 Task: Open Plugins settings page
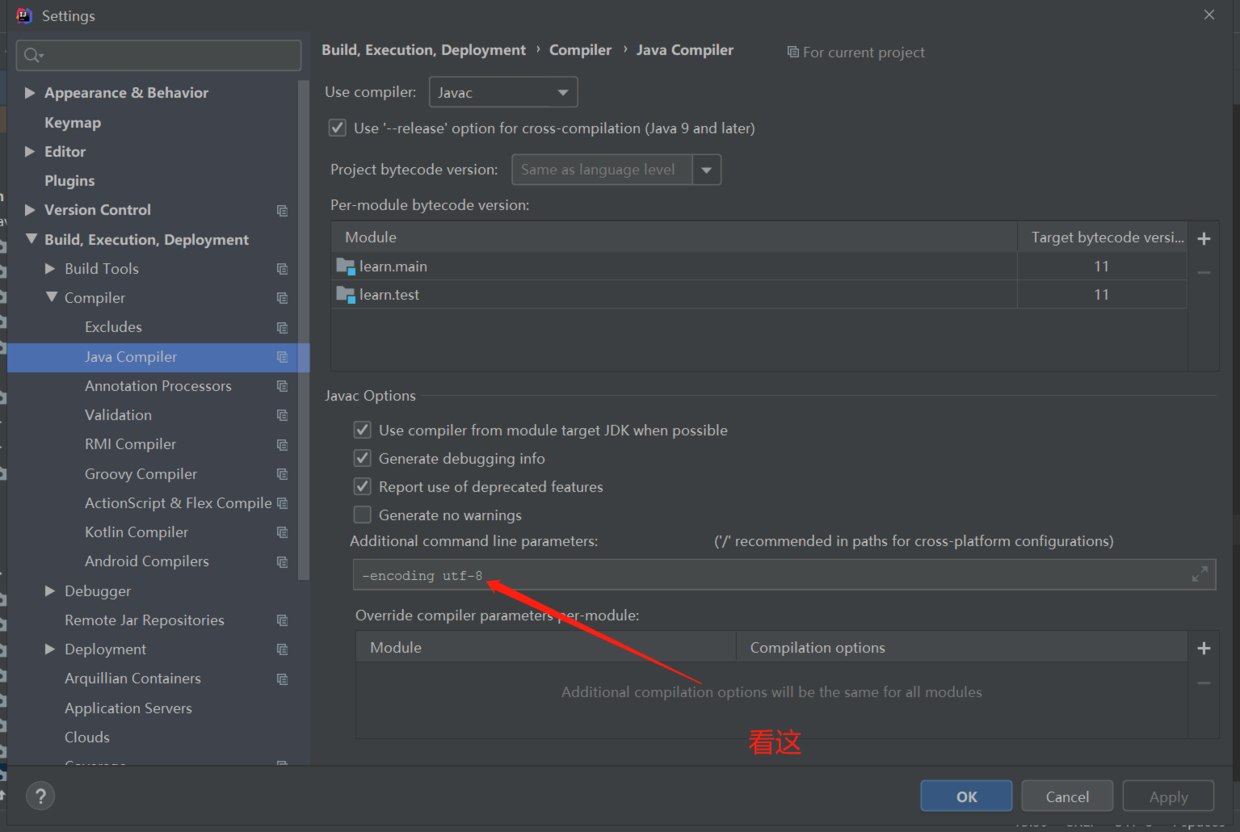point(69,181)
